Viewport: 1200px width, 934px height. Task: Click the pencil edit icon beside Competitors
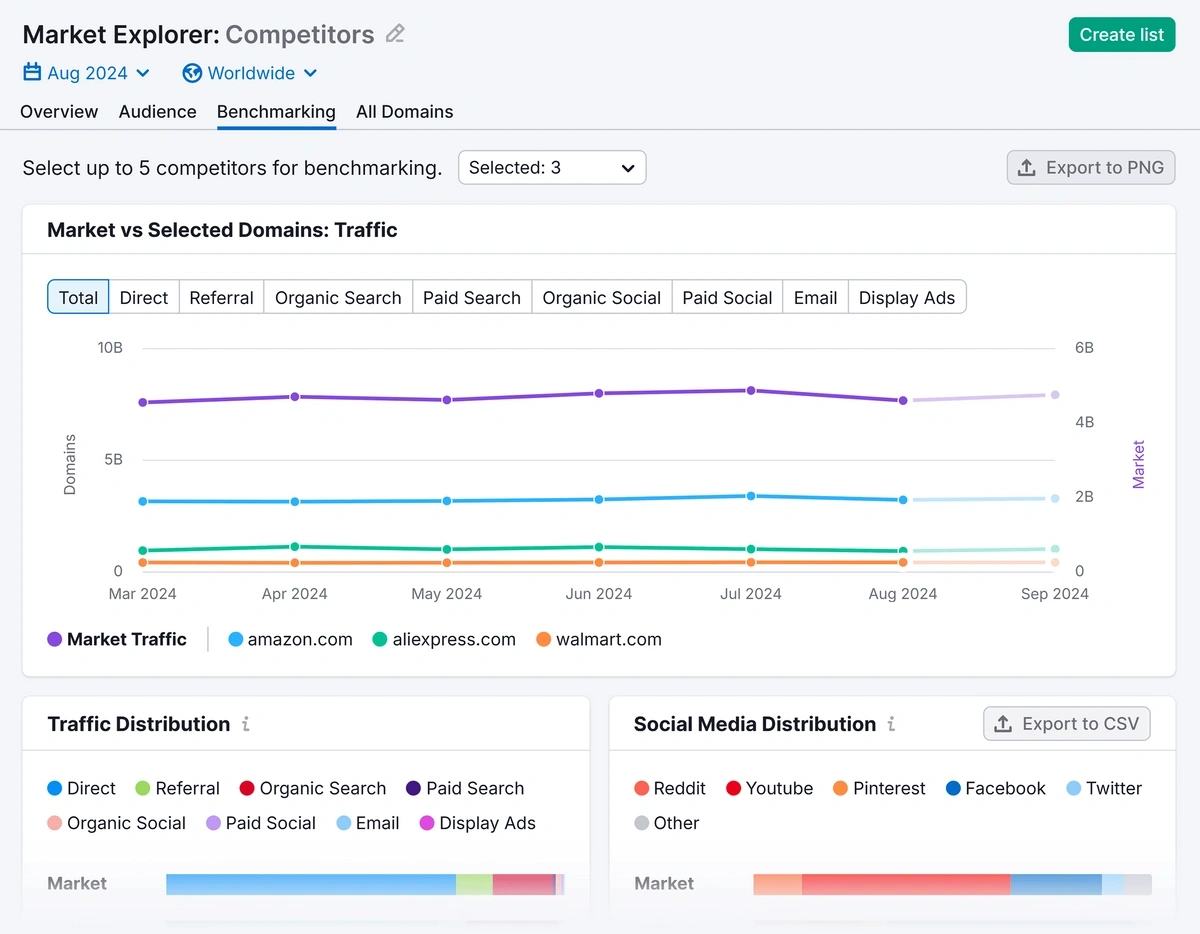395,34
